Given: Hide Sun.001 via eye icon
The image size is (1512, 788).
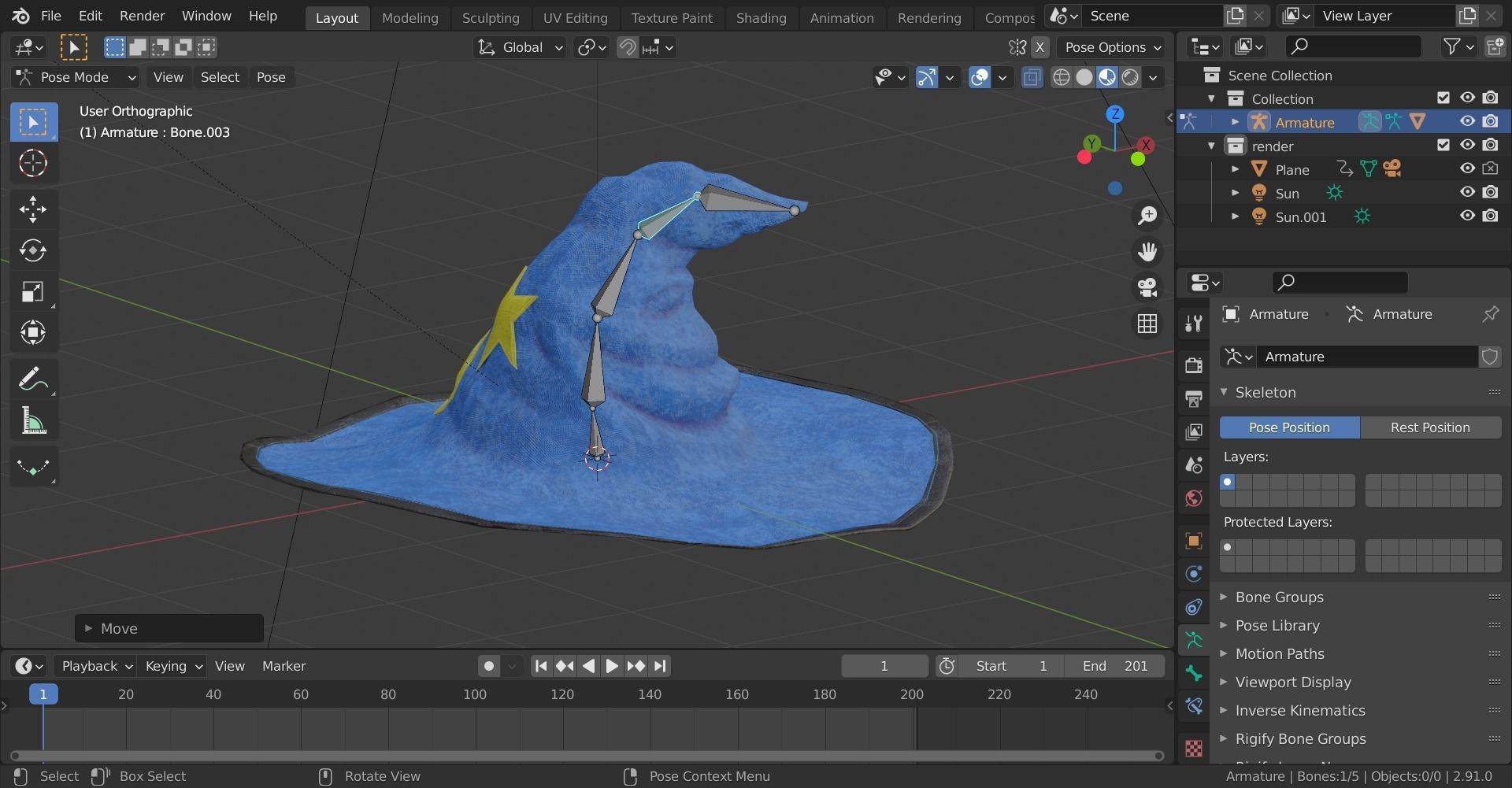Looking at the screenshot, I should [x=1467, y=216].
